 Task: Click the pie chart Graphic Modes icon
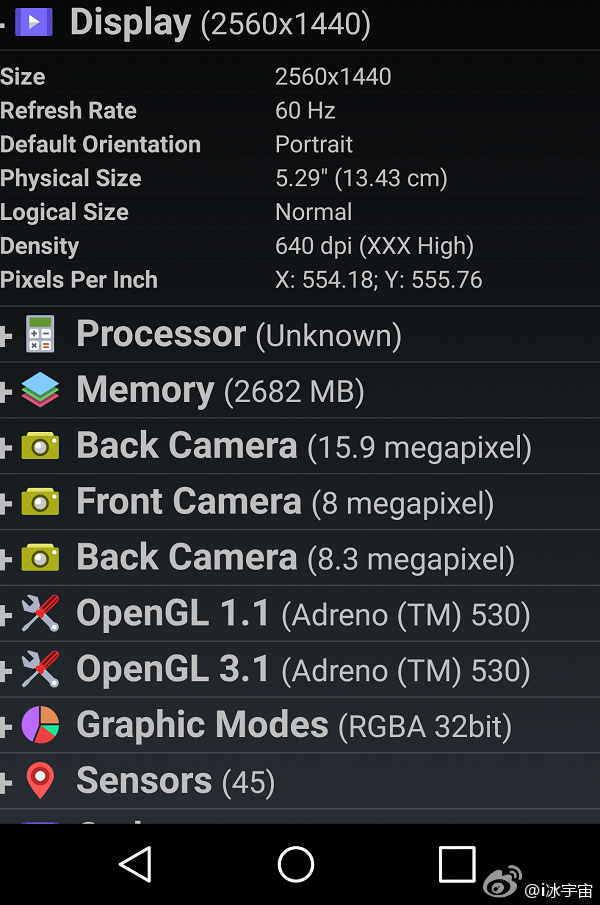(x=40, y=725)
